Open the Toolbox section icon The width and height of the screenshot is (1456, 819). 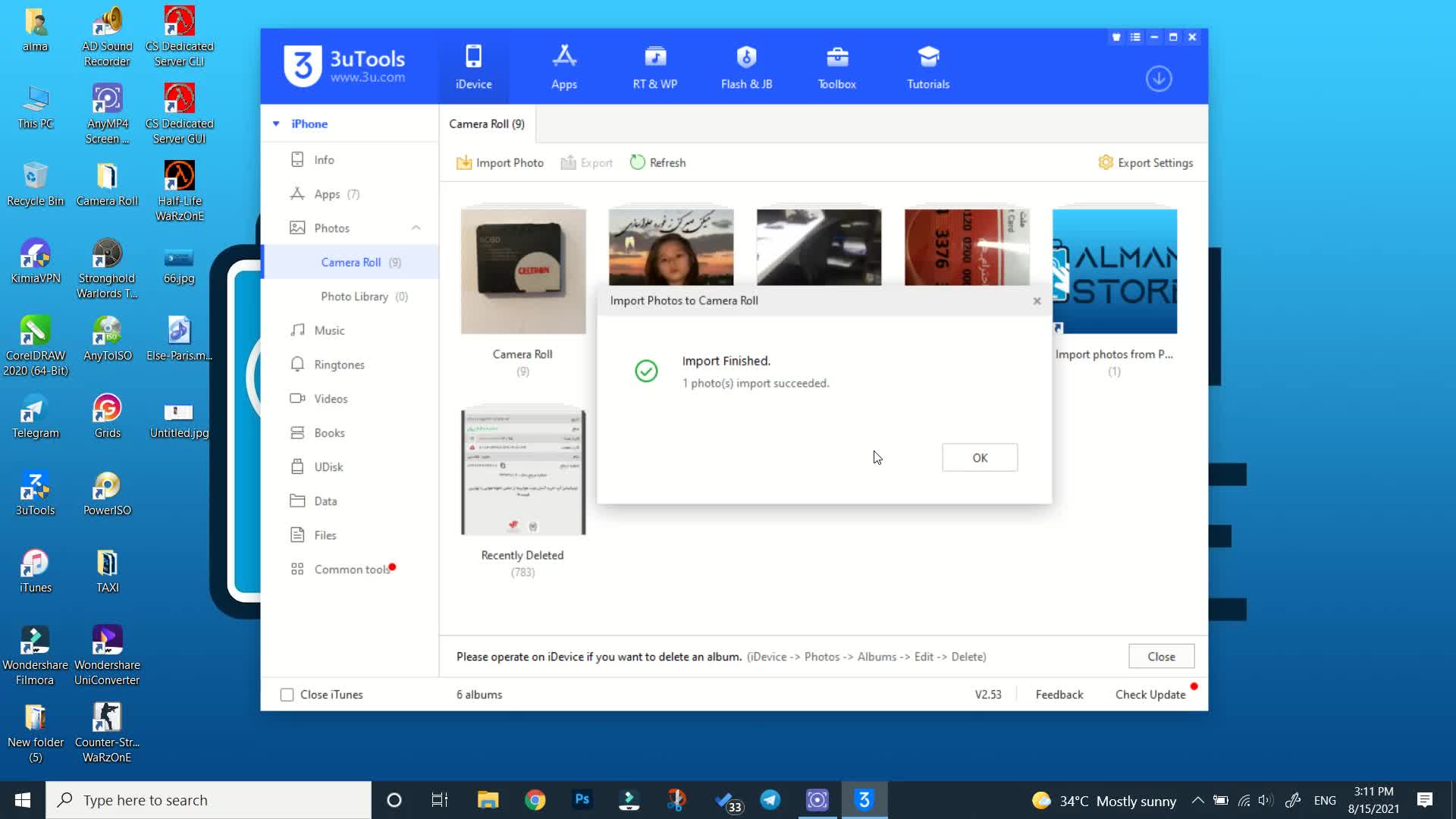(836, 58)
